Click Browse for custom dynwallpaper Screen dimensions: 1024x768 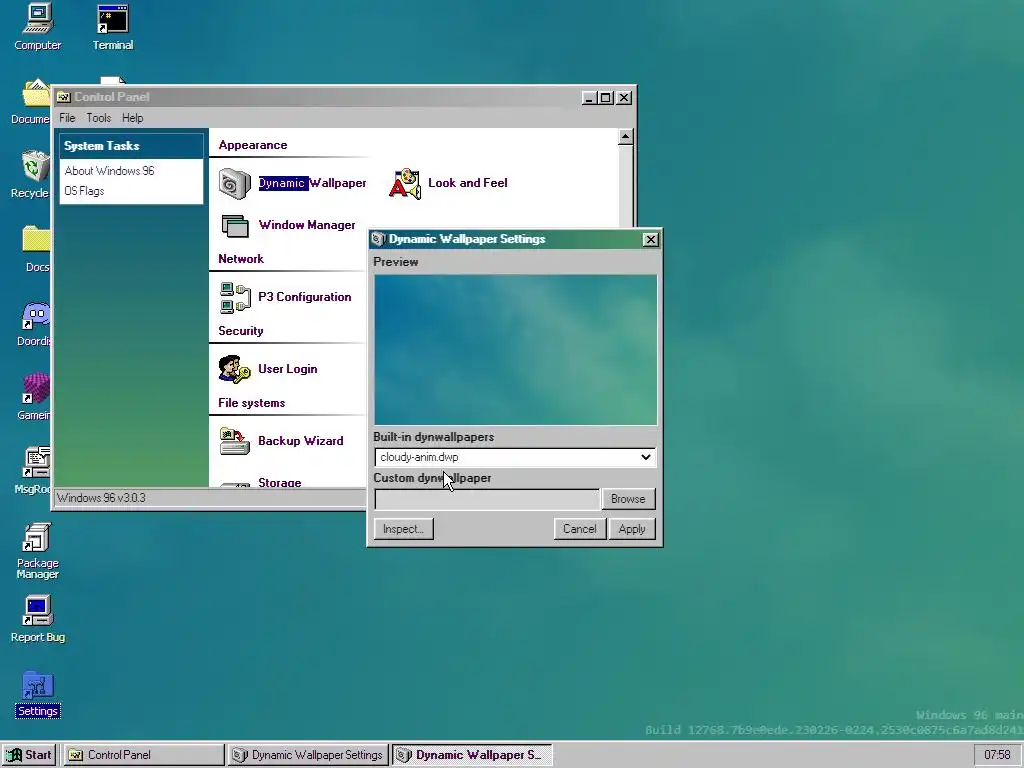click(628, 499)
